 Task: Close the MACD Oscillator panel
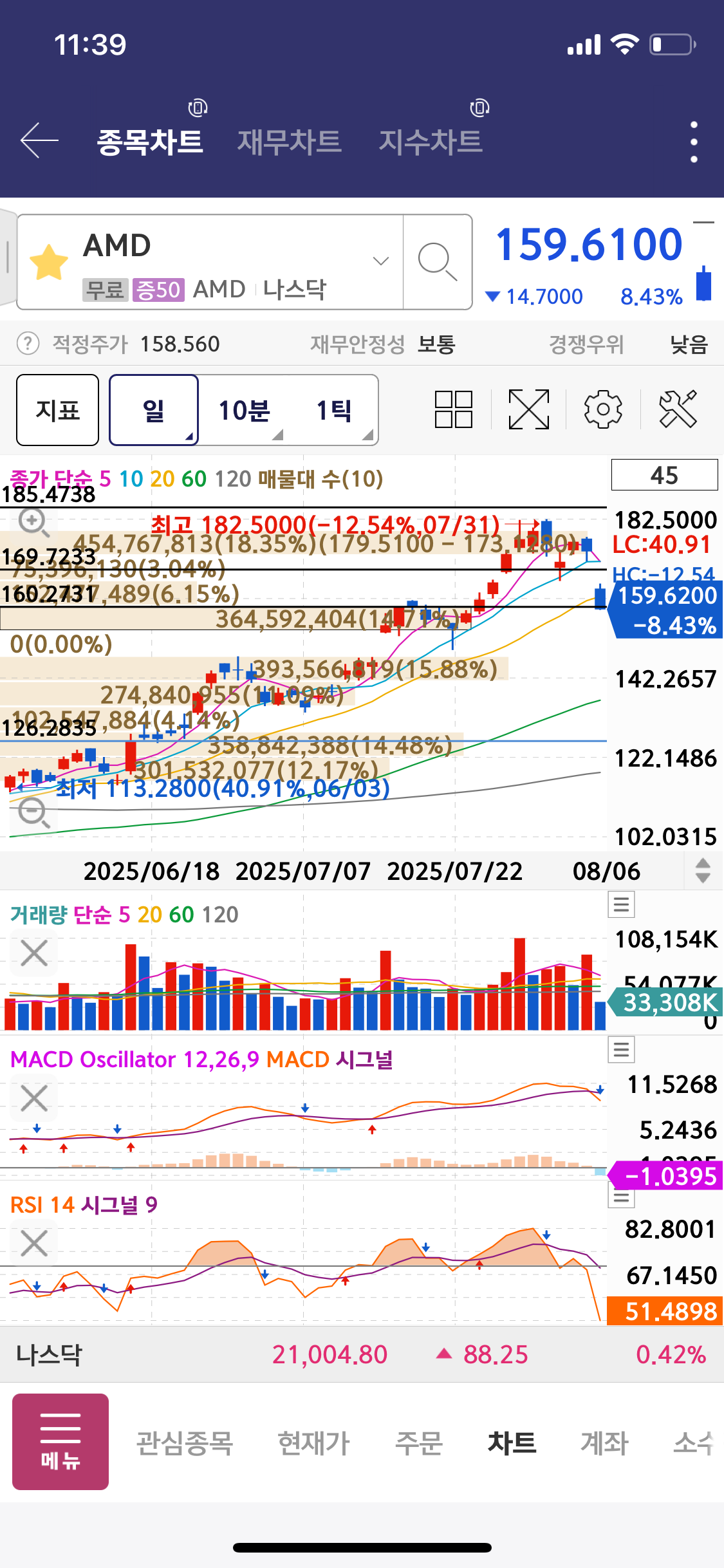(34, 1098)
